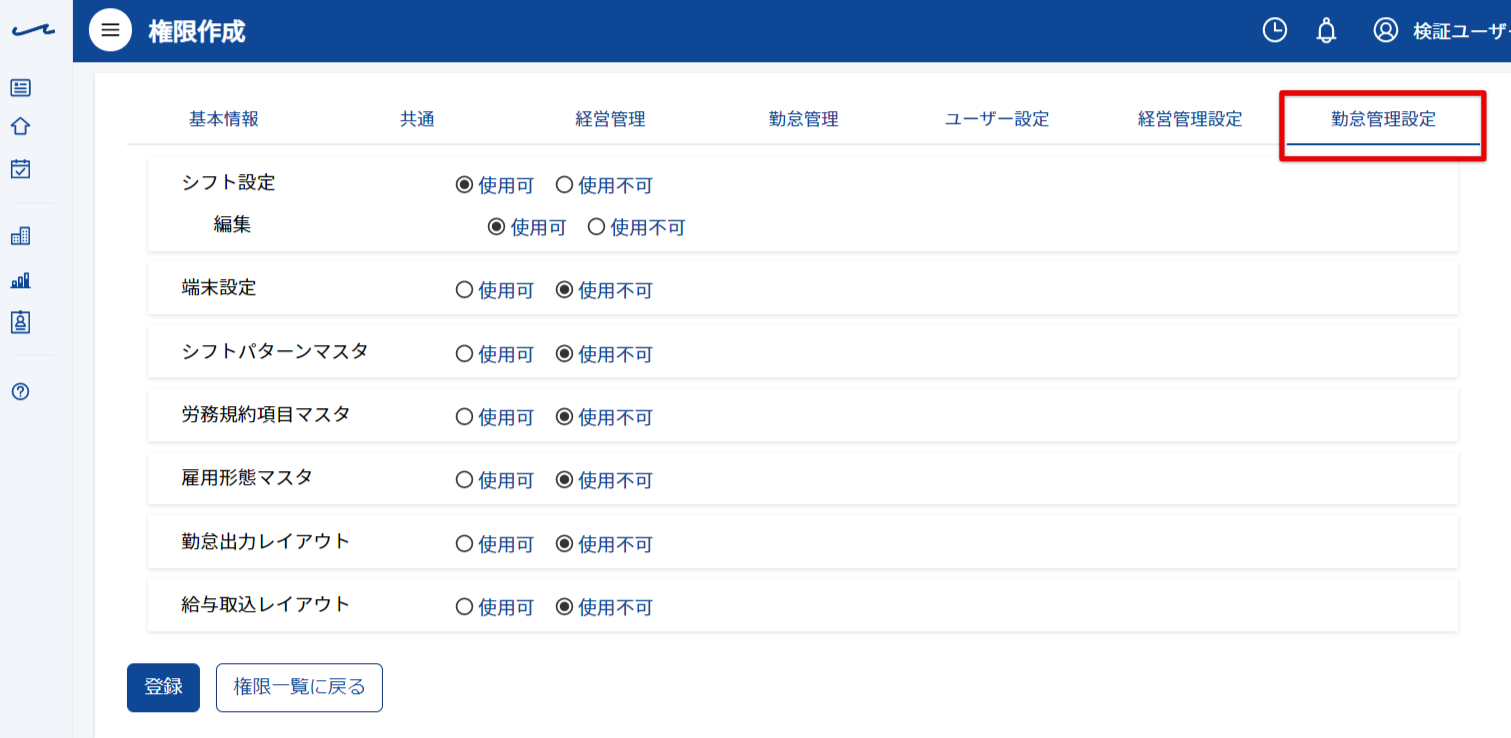Set 編集 to 使用不可
The width and height of the screenshot is (1511, 738).
[596, 227]
